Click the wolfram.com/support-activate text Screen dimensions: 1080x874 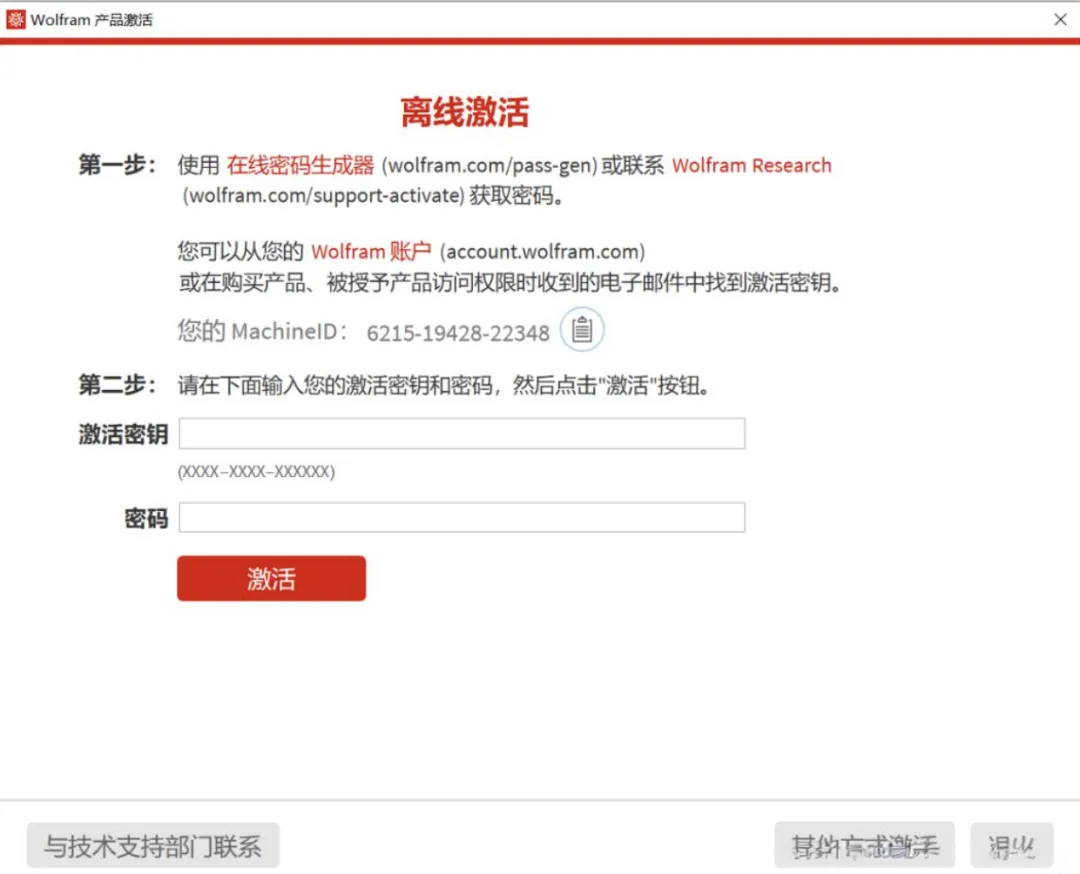tap(324, 196)
